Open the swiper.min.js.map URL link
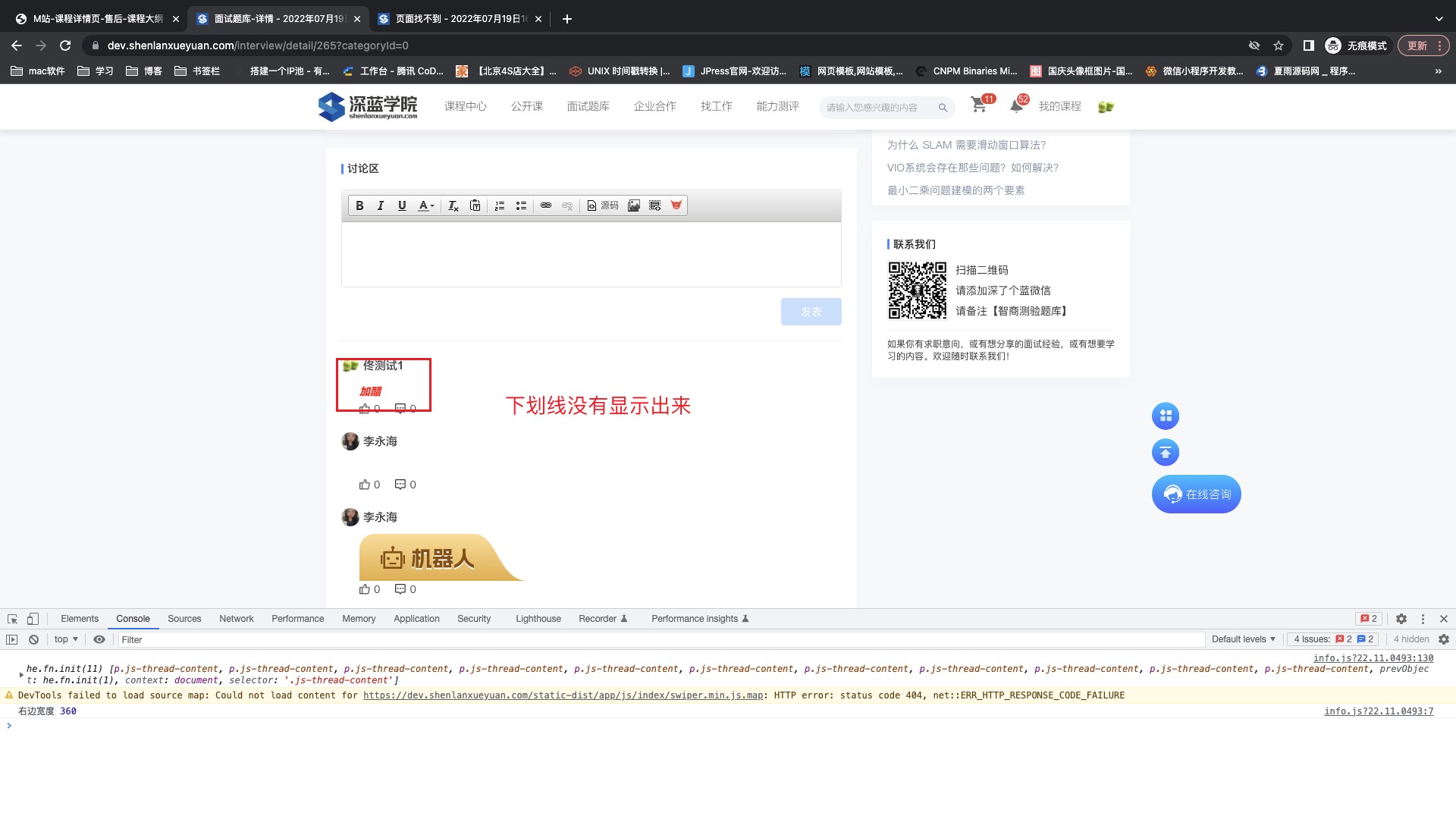Viewport: 1456px width, 819px height. tap(563, 695)
